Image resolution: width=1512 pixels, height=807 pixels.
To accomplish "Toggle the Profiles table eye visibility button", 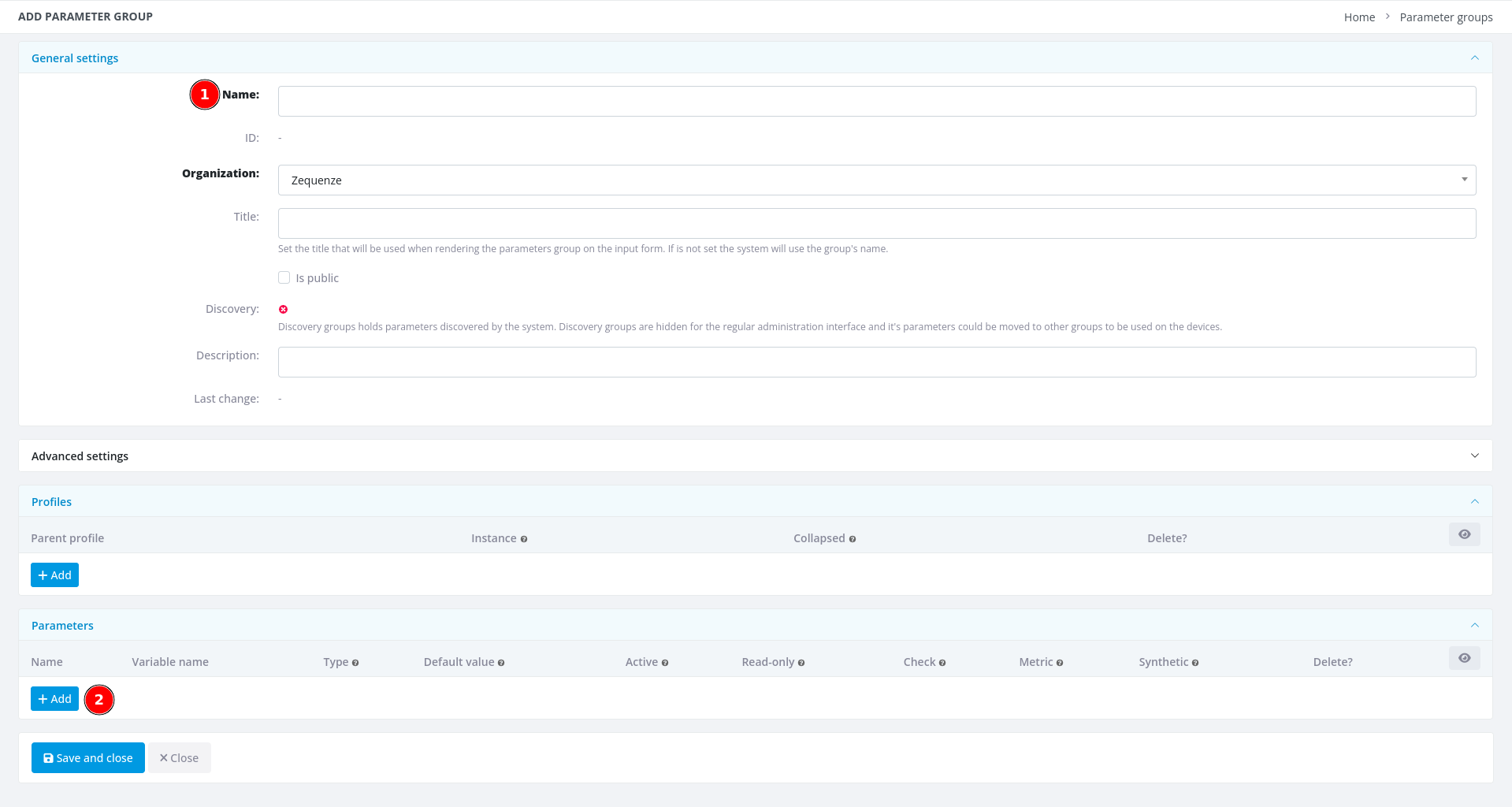I will point(1464,534).
